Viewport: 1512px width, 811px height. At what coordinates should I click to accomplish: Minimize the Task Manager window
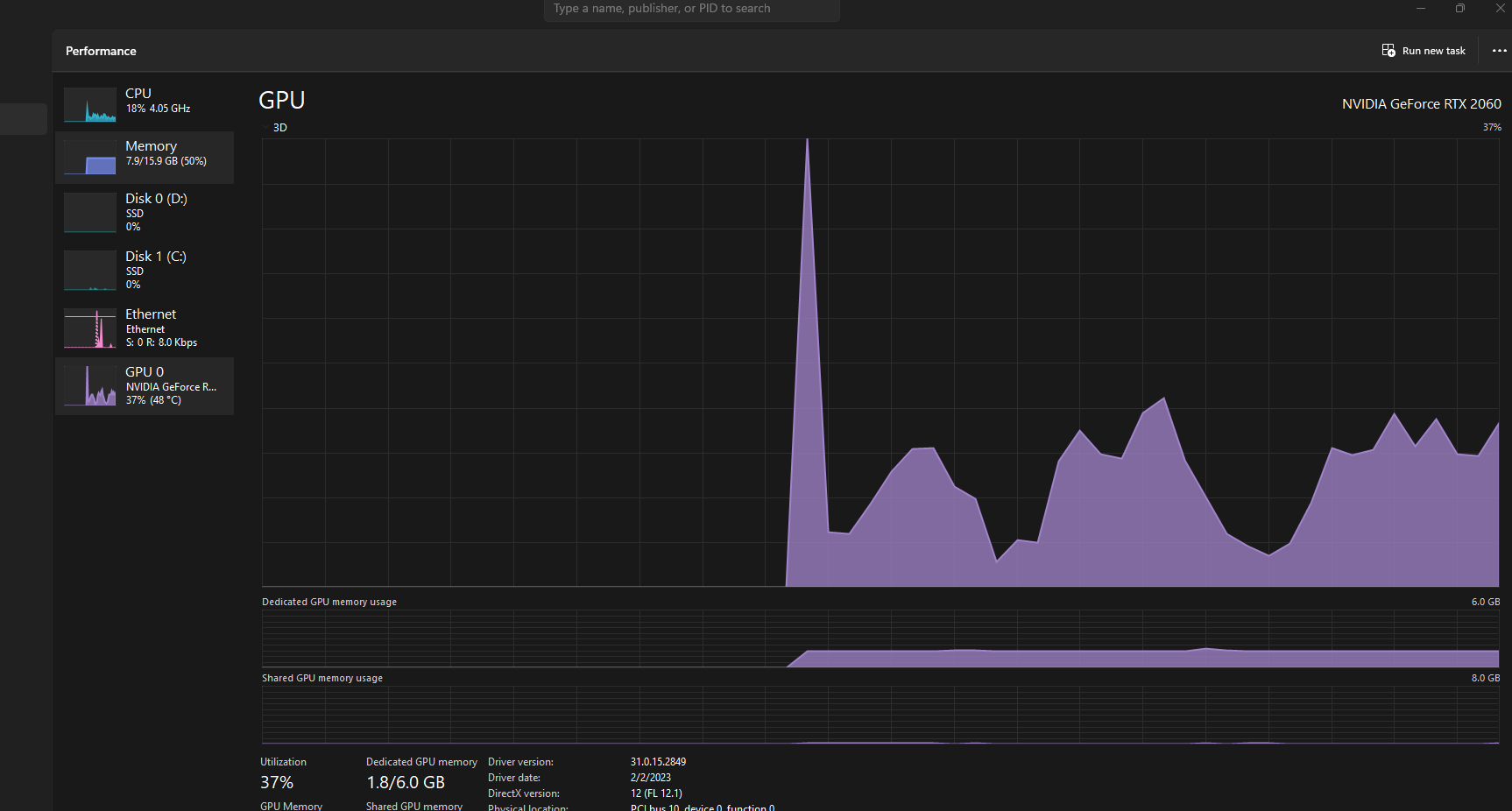pyautogui.click(x=1421, y=8)
